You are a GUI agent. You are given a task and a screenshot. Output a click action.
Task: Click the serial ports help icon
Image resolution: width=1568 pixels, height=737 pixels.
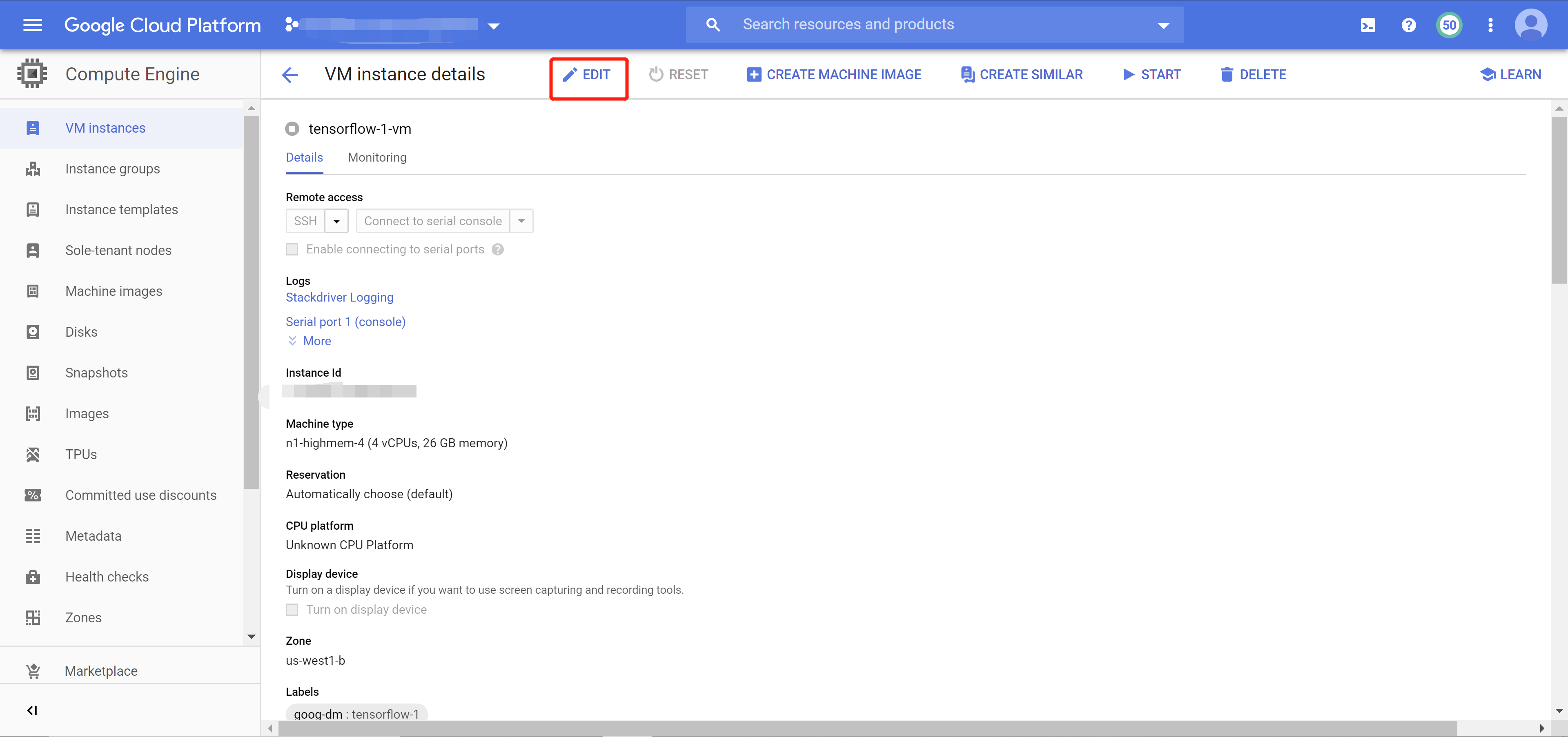[x=497, y=249]
